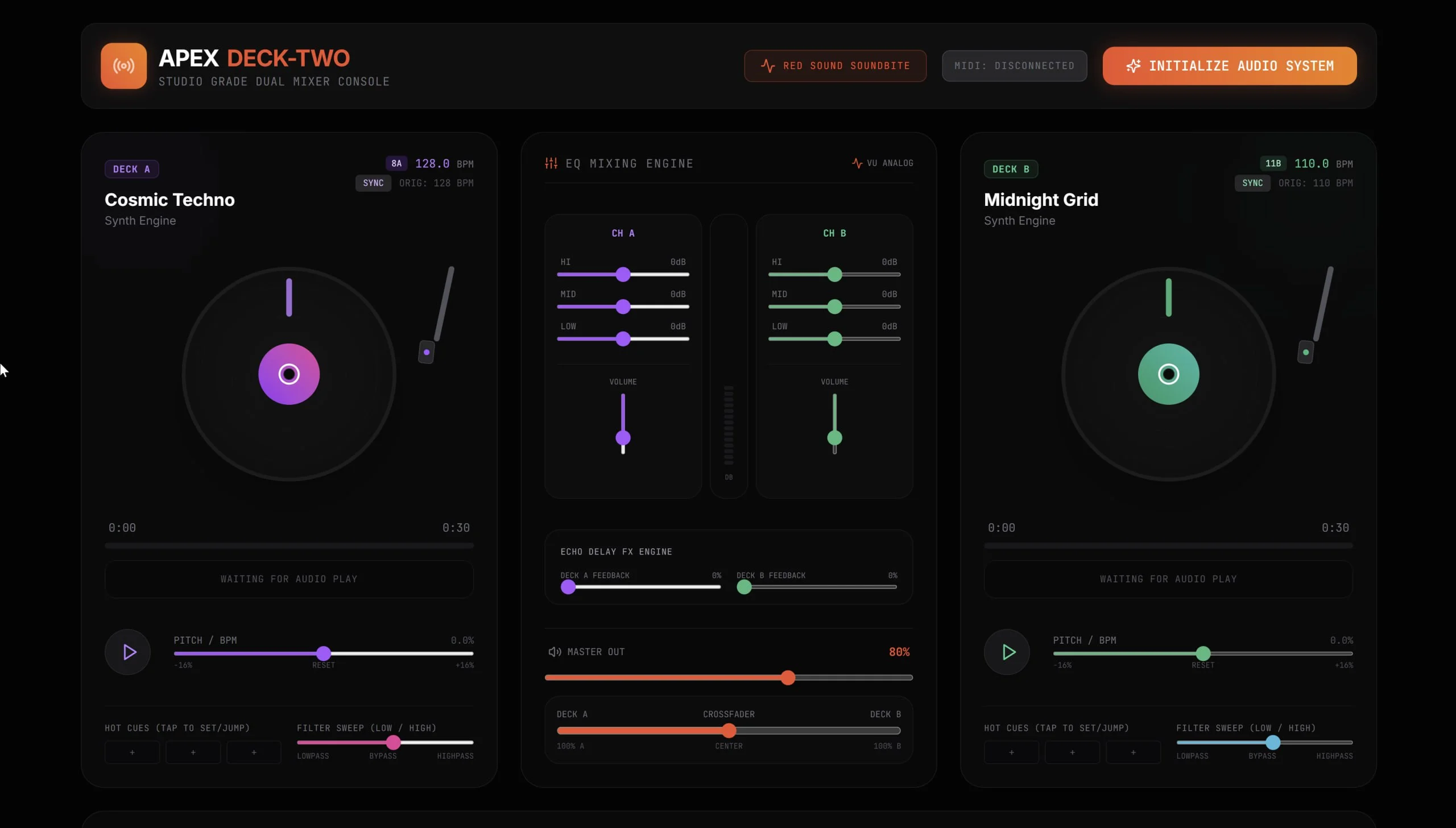Click the 80% Master Out value
Viewport: 1456px width, 828px height.
click(899, 652)
